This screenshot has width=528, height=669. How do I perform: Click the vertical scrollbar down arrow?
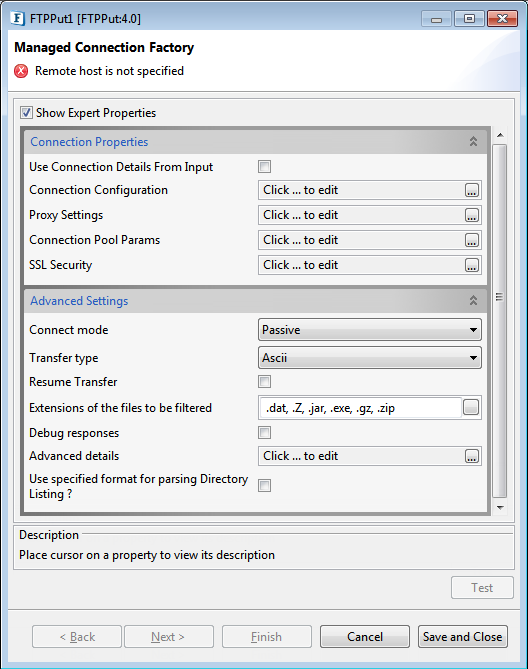pos(500,508)
